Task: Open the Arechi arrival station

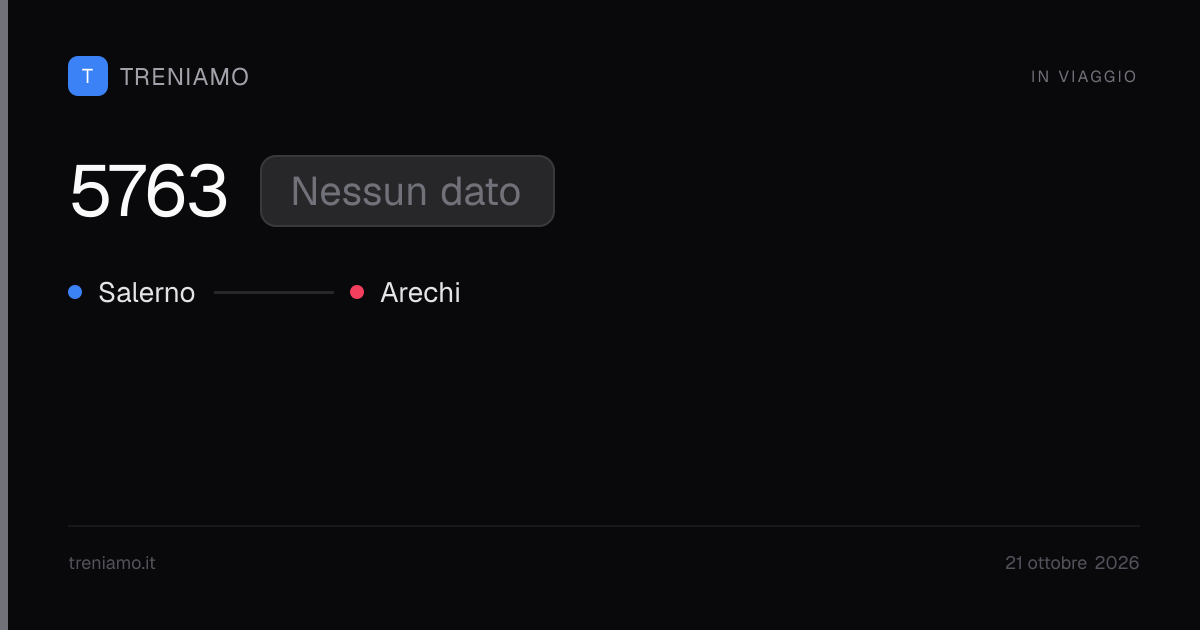Action: coord(420,293)
